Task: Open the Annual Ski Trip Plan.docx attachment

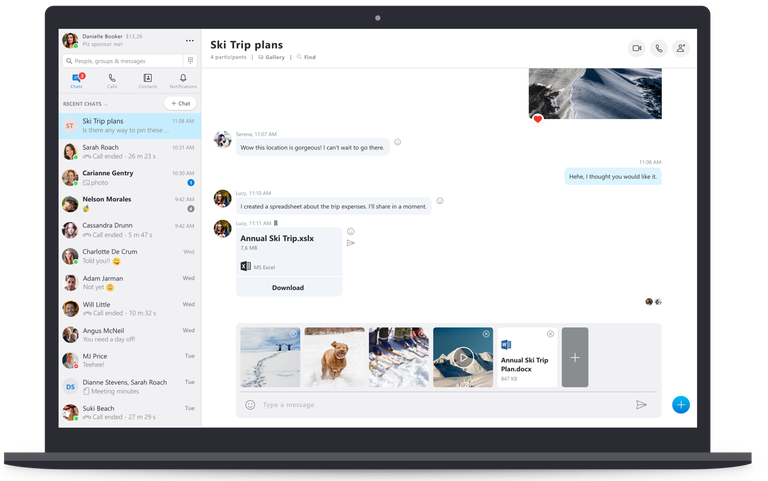Action: coord(527,357)
